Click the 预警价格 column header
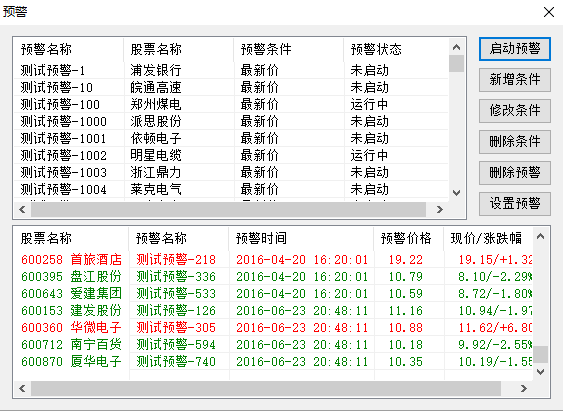 [x=409, y=238]
